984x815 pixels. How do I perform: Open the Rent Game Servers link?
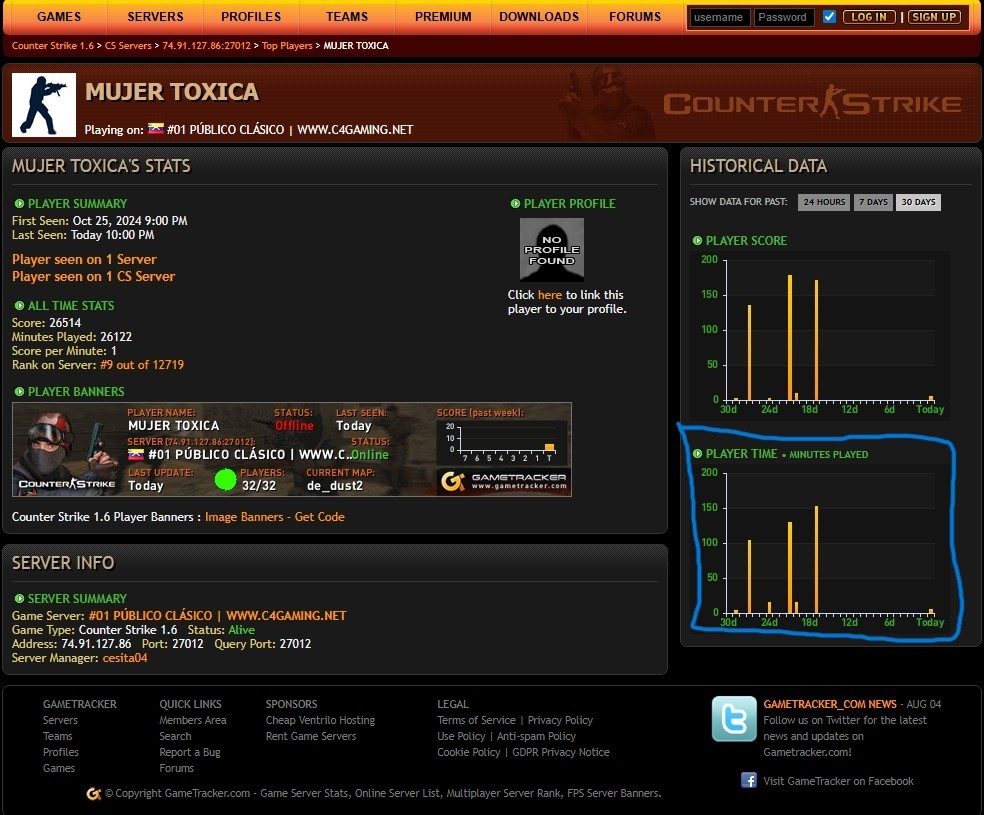(x=311, y=737)
